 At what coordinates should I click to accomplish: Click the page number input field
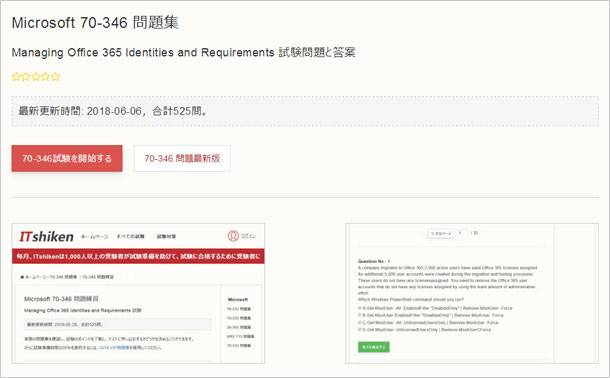462,233
